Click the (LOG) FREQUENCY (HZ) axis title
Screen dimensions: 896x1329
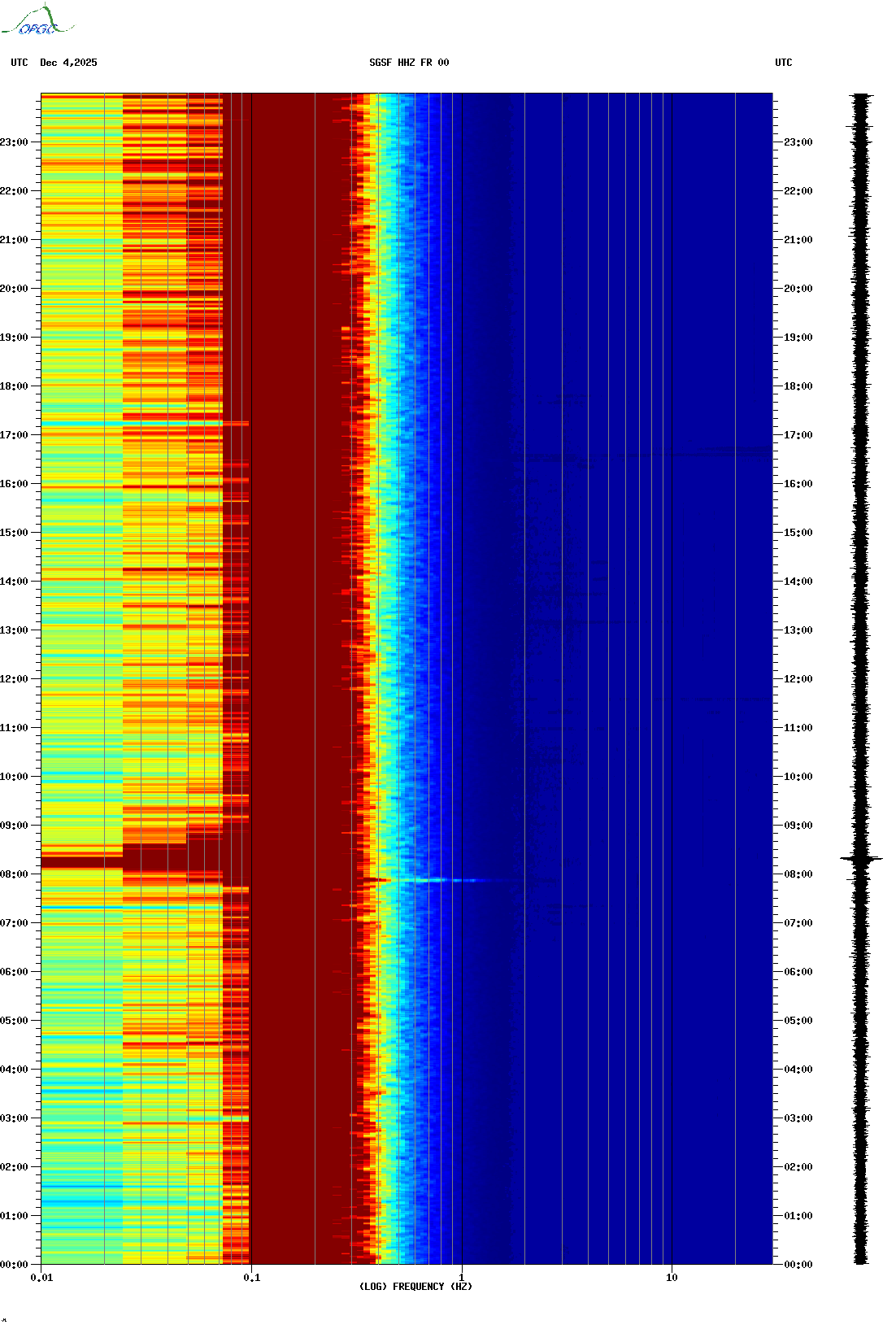[415, 1286]
